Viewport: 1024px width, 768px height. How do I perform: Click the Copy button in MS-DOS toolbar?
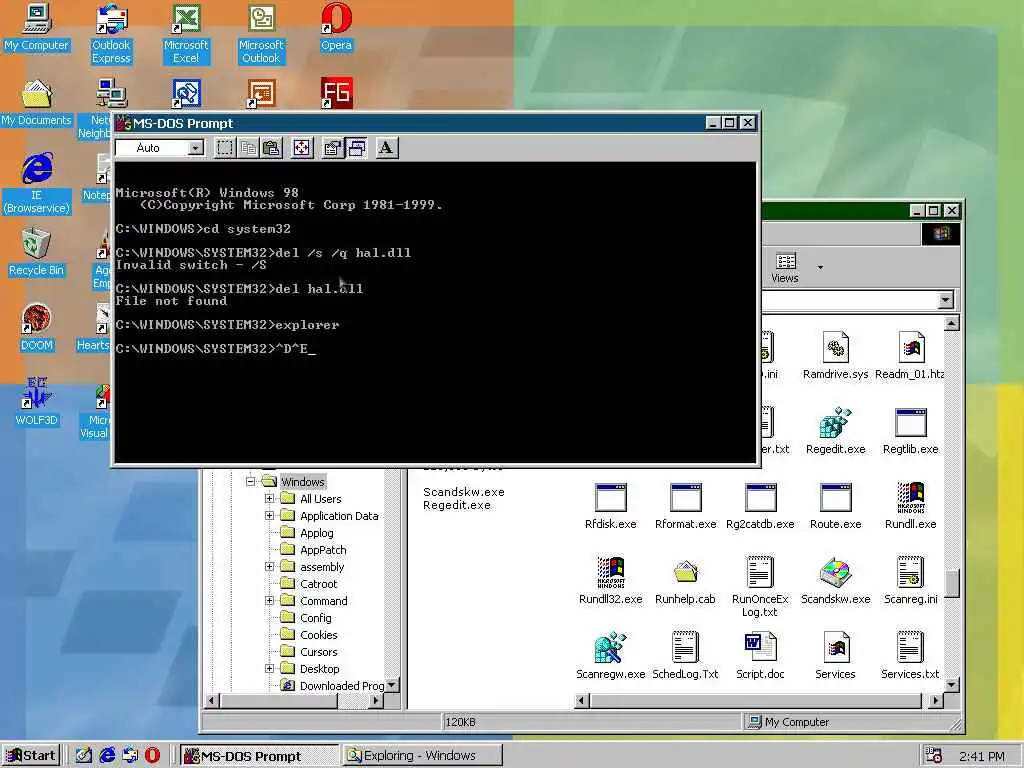(248, 148)
